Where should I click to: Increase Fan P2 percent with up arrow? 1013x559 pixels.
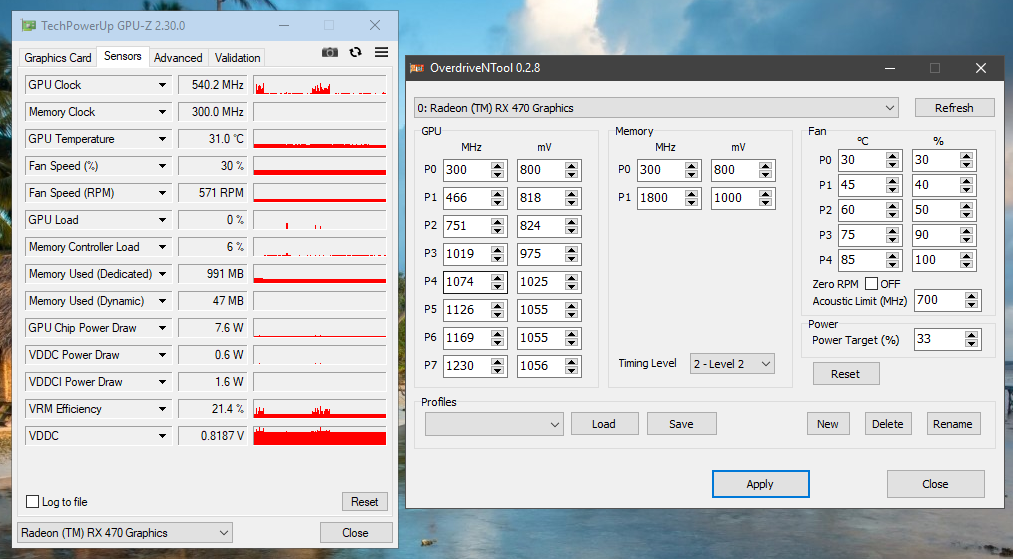pyautogui.click(x=966, y=206)
